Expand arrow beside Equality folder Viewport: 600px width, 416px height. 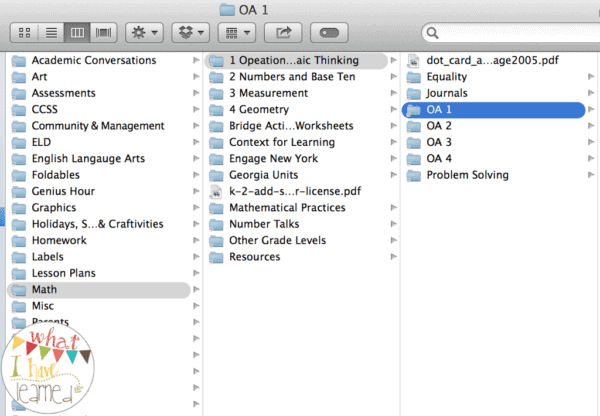(x=591, y=77)
